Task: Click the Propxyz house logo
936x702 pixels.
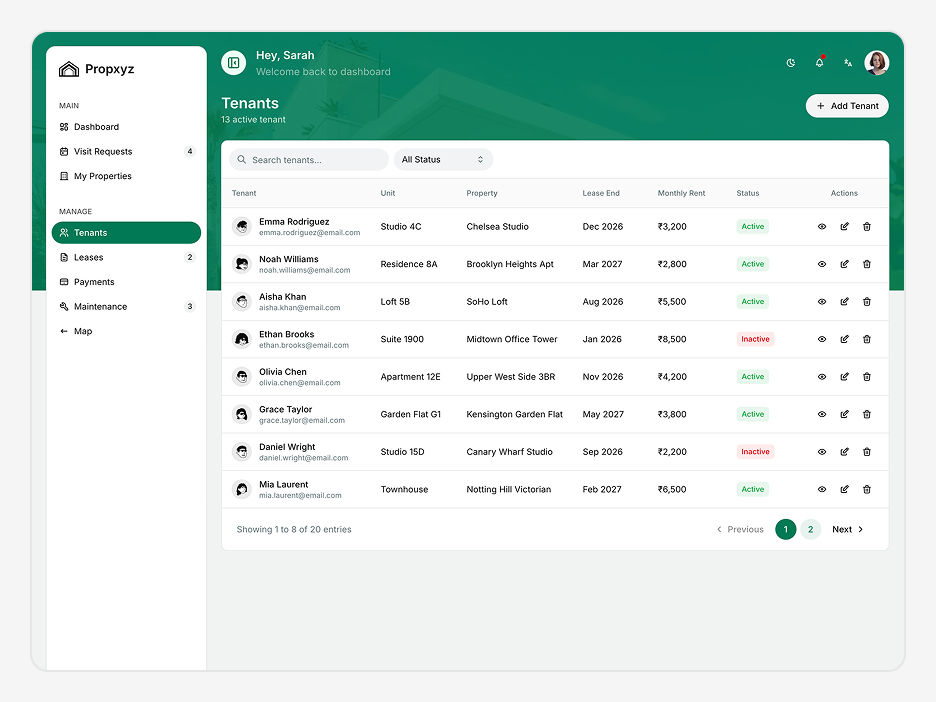Action: [69, 69]
